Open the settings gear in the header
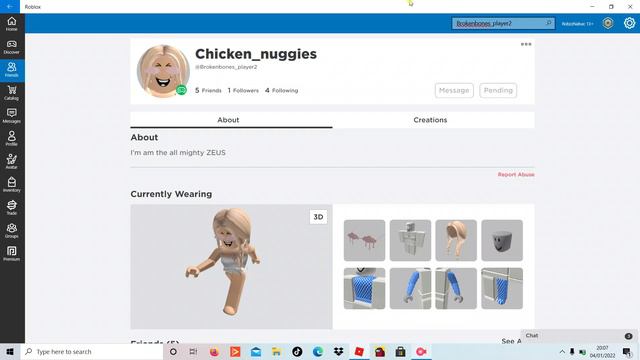Viewport: 640px width, 360px height. click(629, 23)
